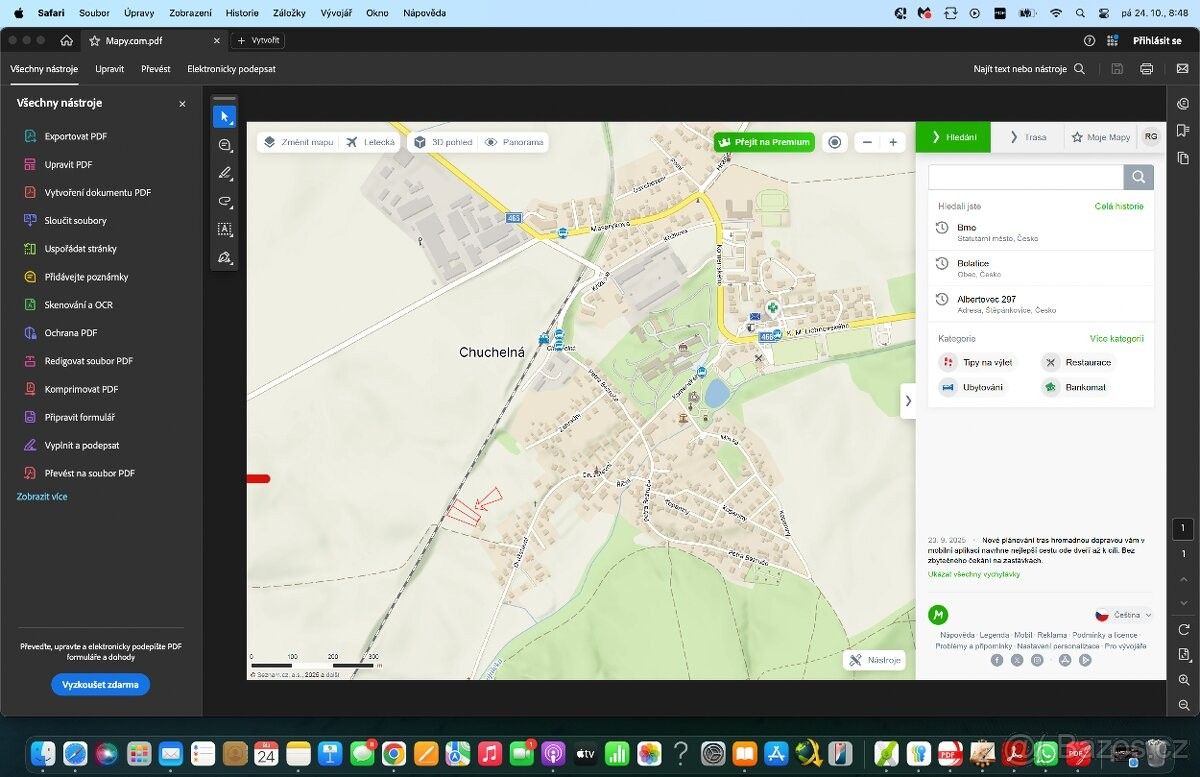Viewport: 1200px width, 777px height.
Task: Click the Vyzkoušet zdarma button
Action: click(100, 685)
